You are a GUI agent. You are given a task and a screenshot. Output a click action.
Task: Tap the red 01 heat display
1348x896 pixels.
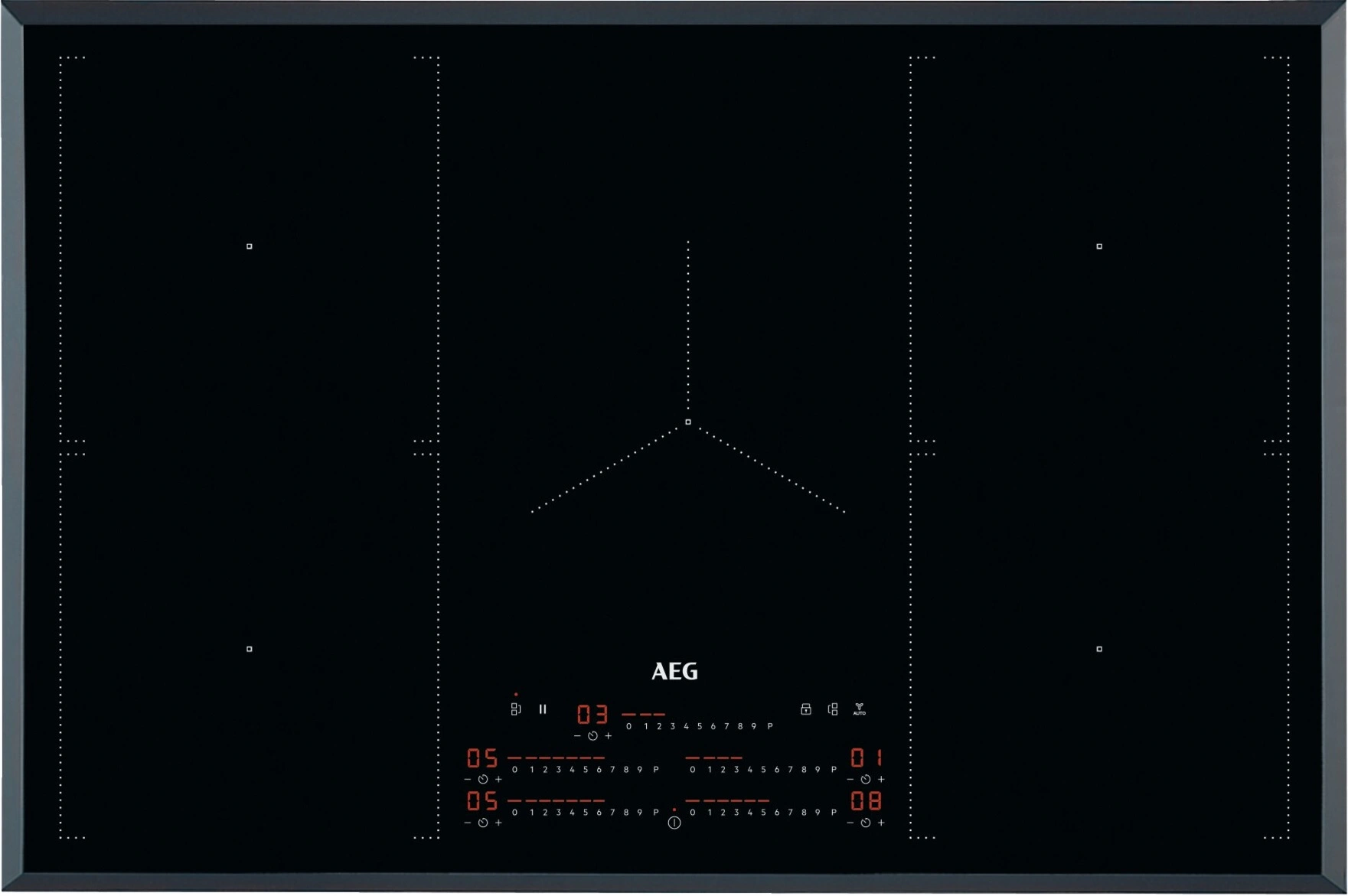[867, 758]
